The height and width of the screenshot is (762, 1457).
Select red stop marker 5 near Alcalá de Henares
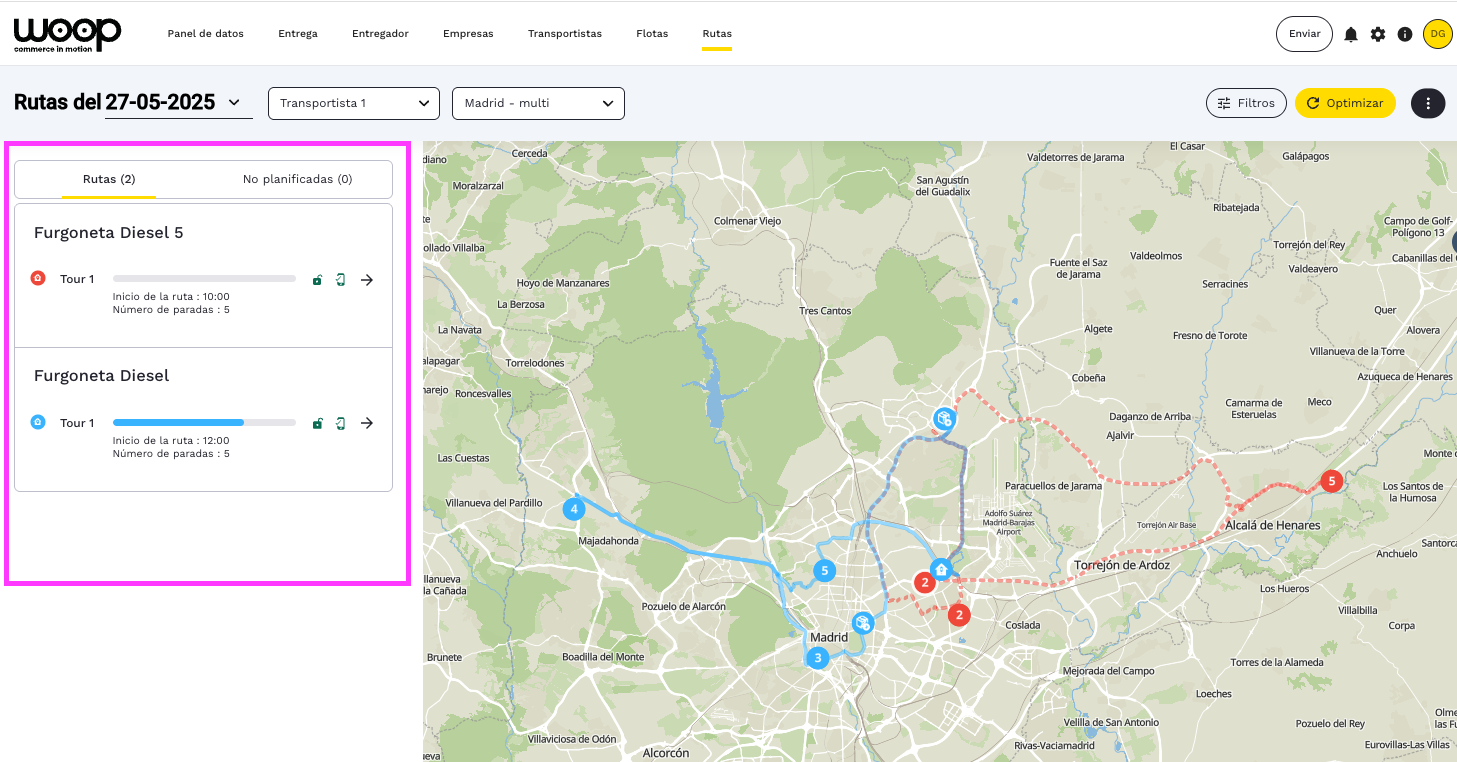(1330, 481)
